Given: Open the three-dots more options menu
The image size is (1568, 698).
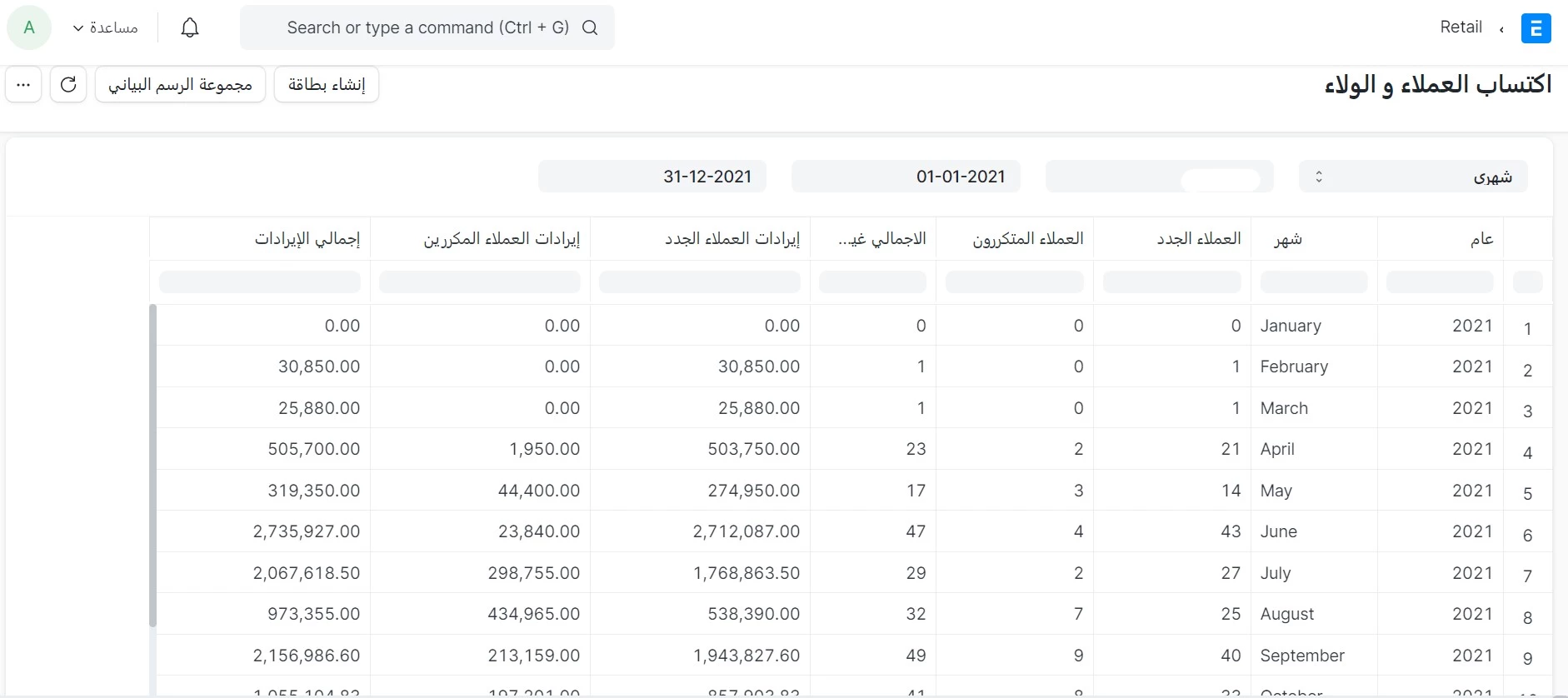Looking at the screenshot, I should tap(23, 84).
